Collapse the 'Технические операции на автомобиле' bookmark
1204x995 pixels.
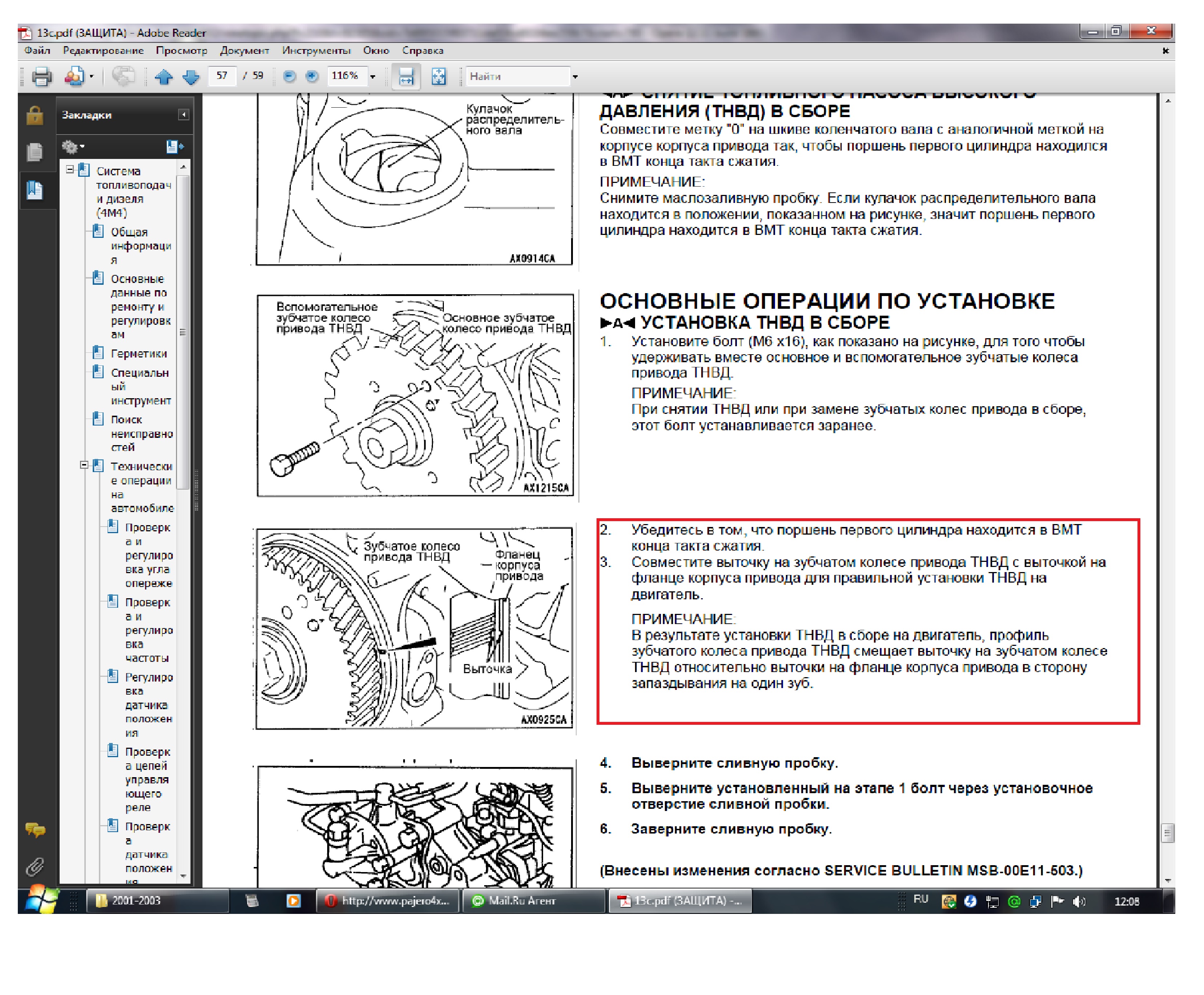tap(84, 465)
